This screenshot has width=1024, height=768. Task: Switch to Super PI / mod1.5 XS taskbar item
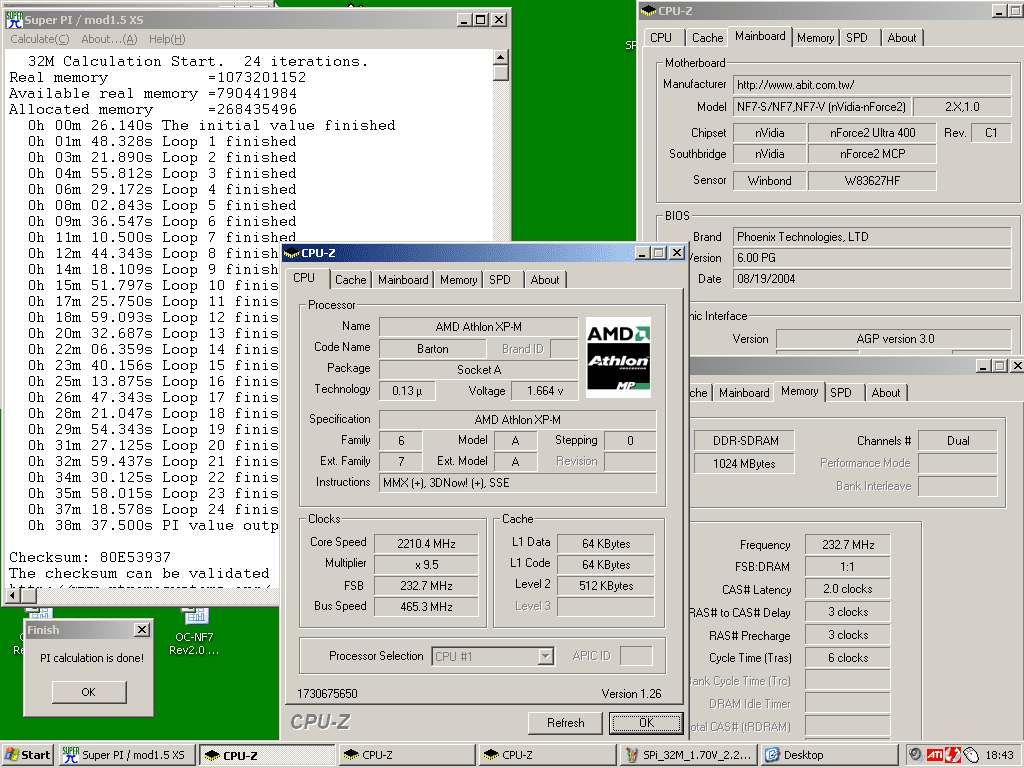pos(127,755)
